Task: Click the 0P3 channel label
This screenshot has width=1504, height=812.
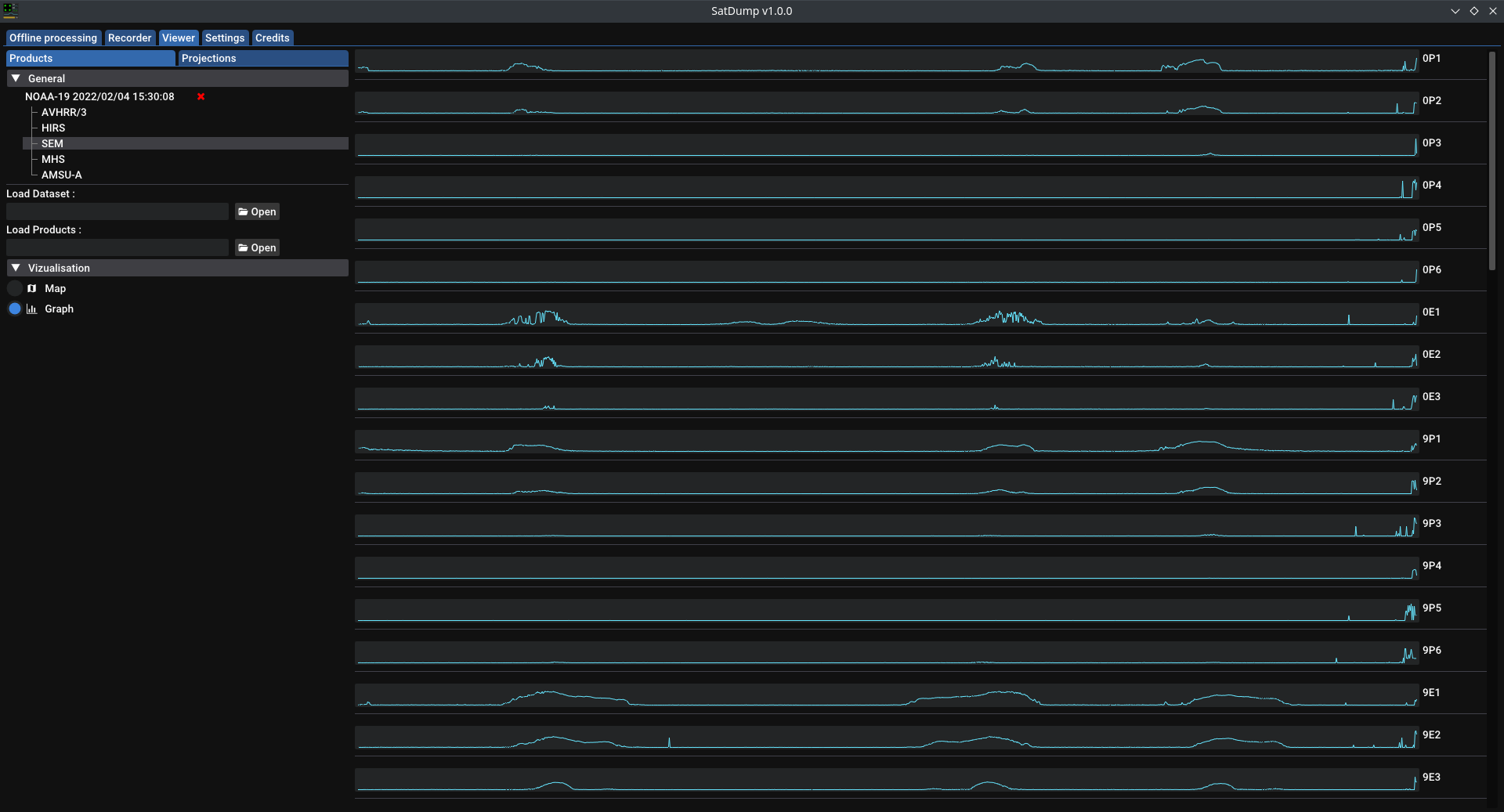Action: coord(1432,143)
